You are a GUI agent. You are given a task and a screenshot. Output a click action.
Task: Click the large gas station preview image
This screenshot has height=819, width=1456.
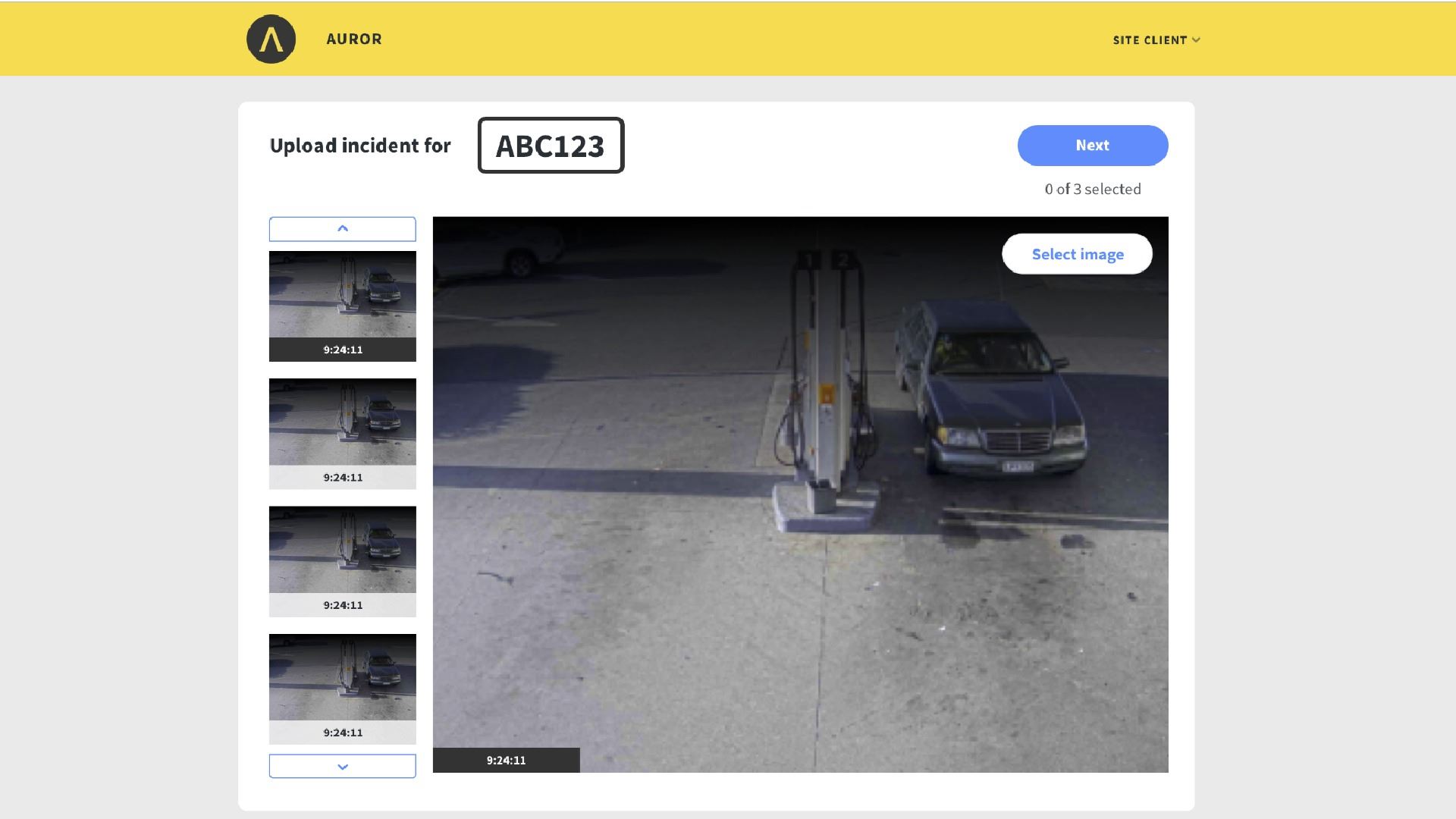(801, 494)
